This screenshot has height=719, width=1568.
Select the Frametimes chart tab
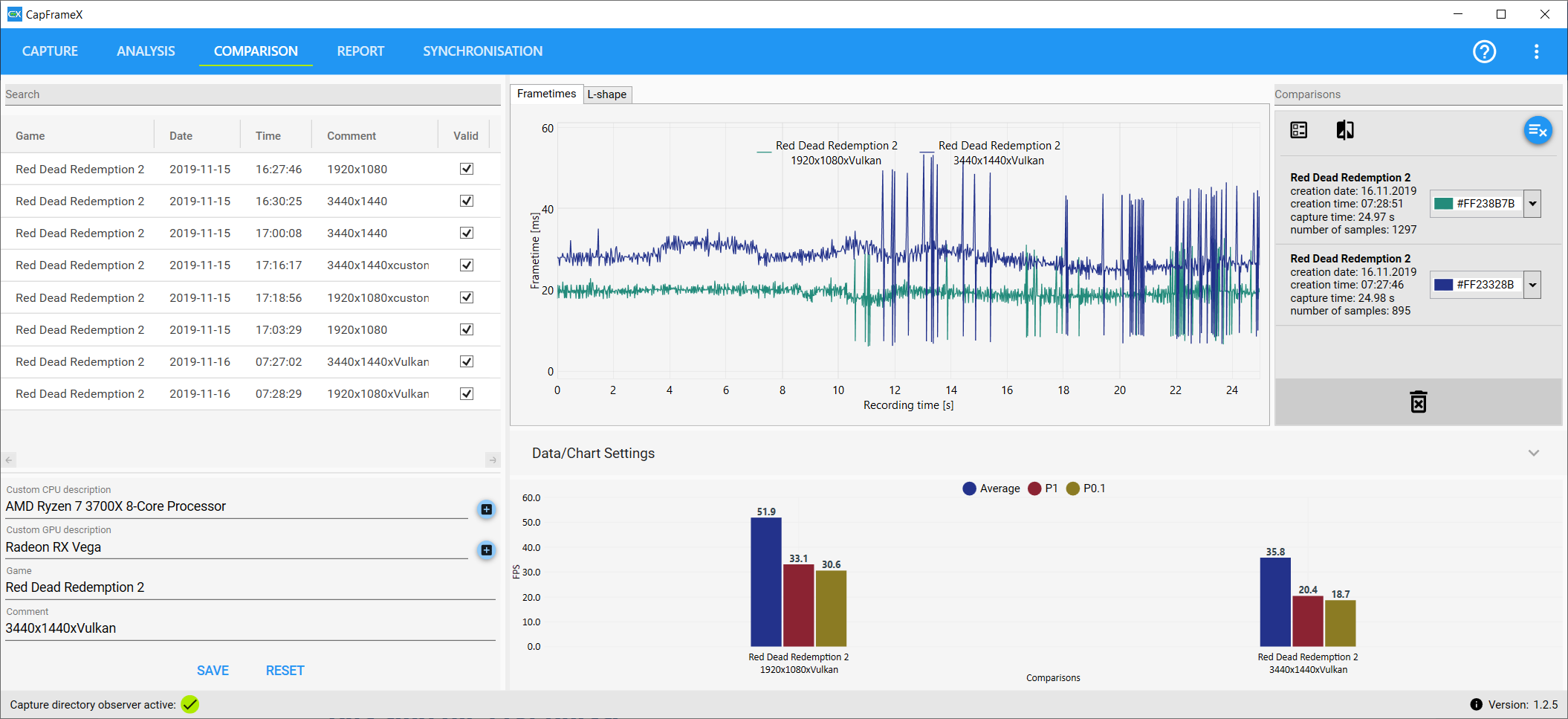coord(546,94)
